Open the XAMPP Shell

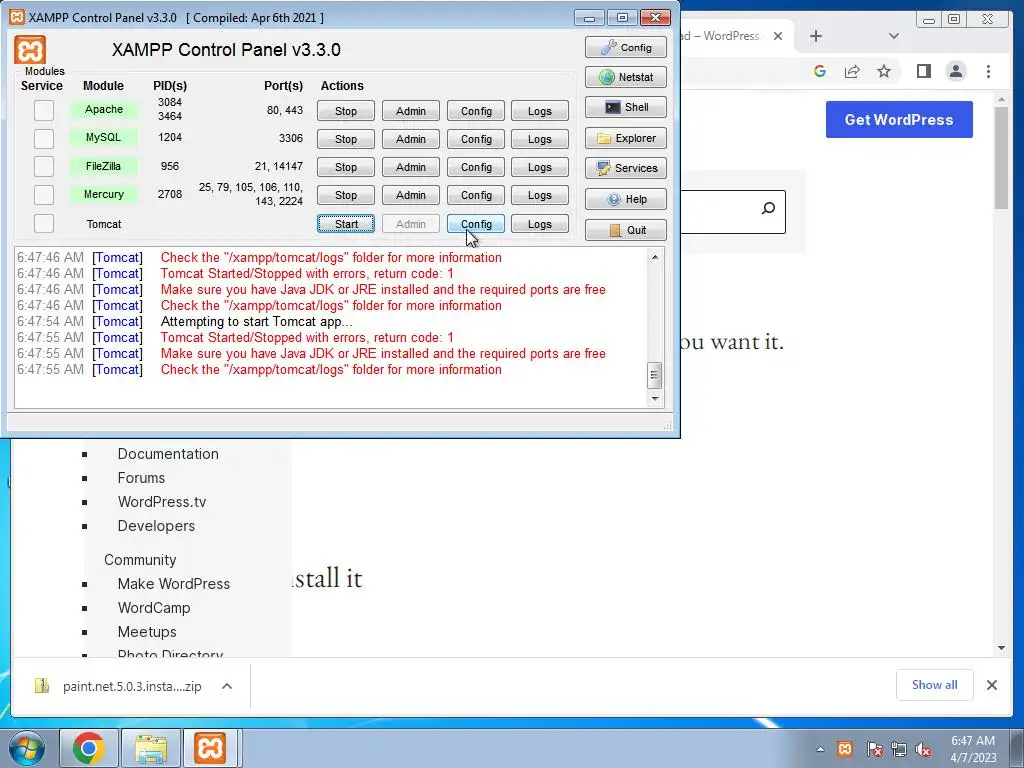[626, 107]
